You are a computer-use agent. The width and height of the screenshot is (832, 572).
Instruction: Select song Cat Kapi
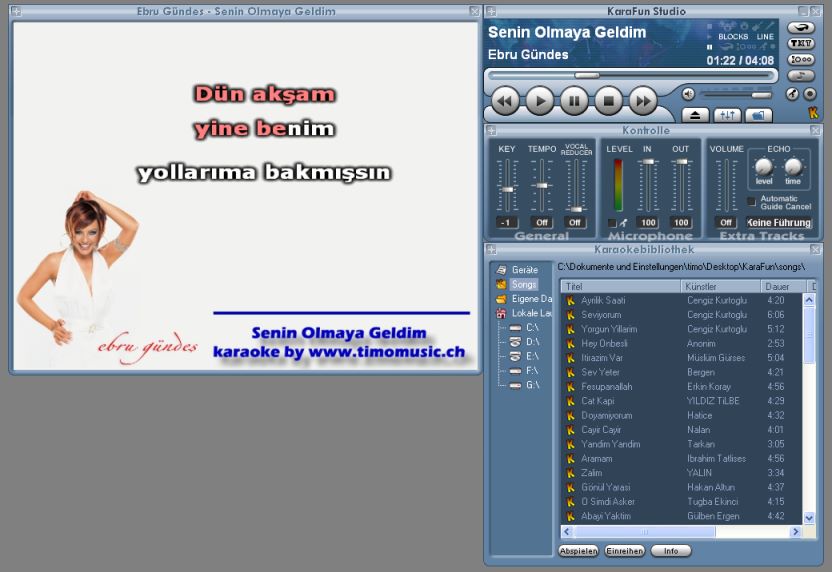(x=682, y=401)
